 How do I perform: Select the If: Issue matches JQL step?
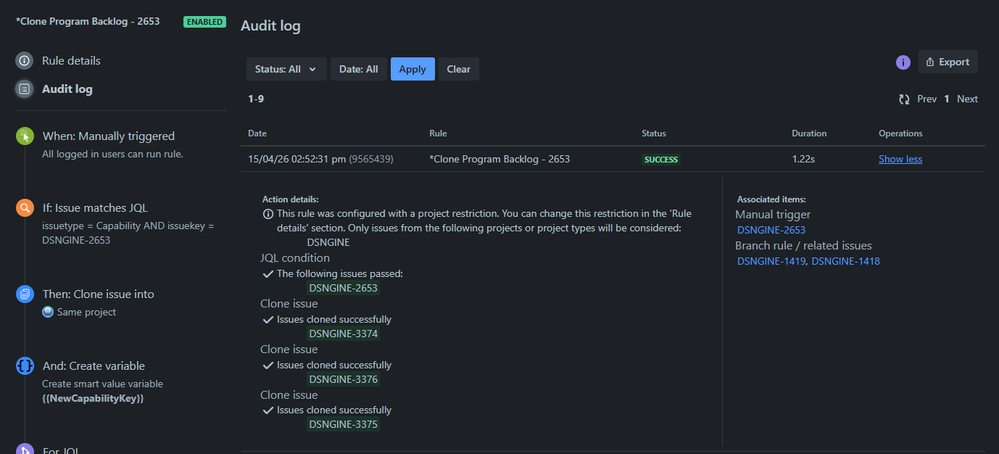tap(95, 208)
